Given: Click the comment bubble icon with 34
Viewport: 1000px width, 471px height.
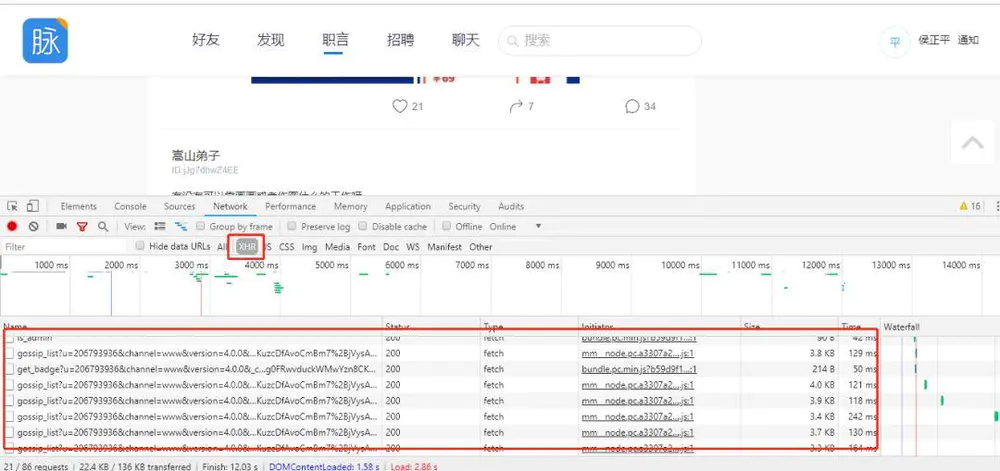Looking at the screenshot, I should (632, 106).
